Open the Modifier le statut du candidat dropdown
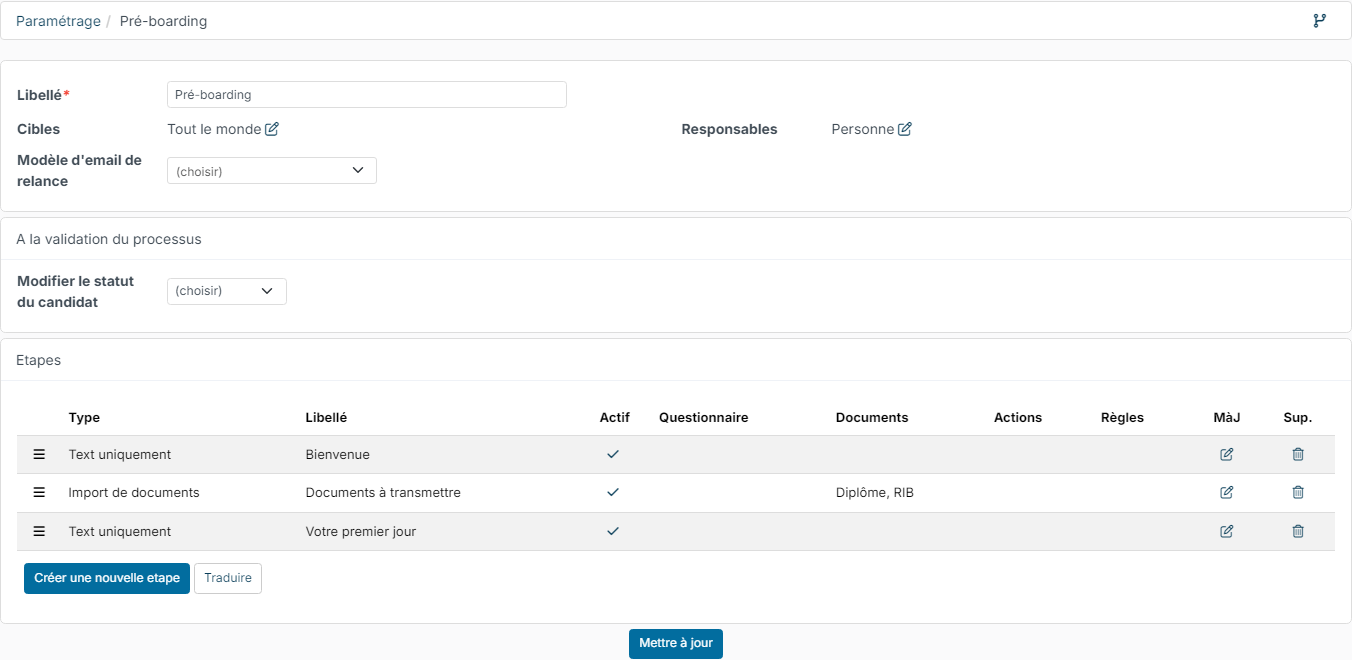The height and width of the screenshot is (660, 1352). click(x=227, y=291)
